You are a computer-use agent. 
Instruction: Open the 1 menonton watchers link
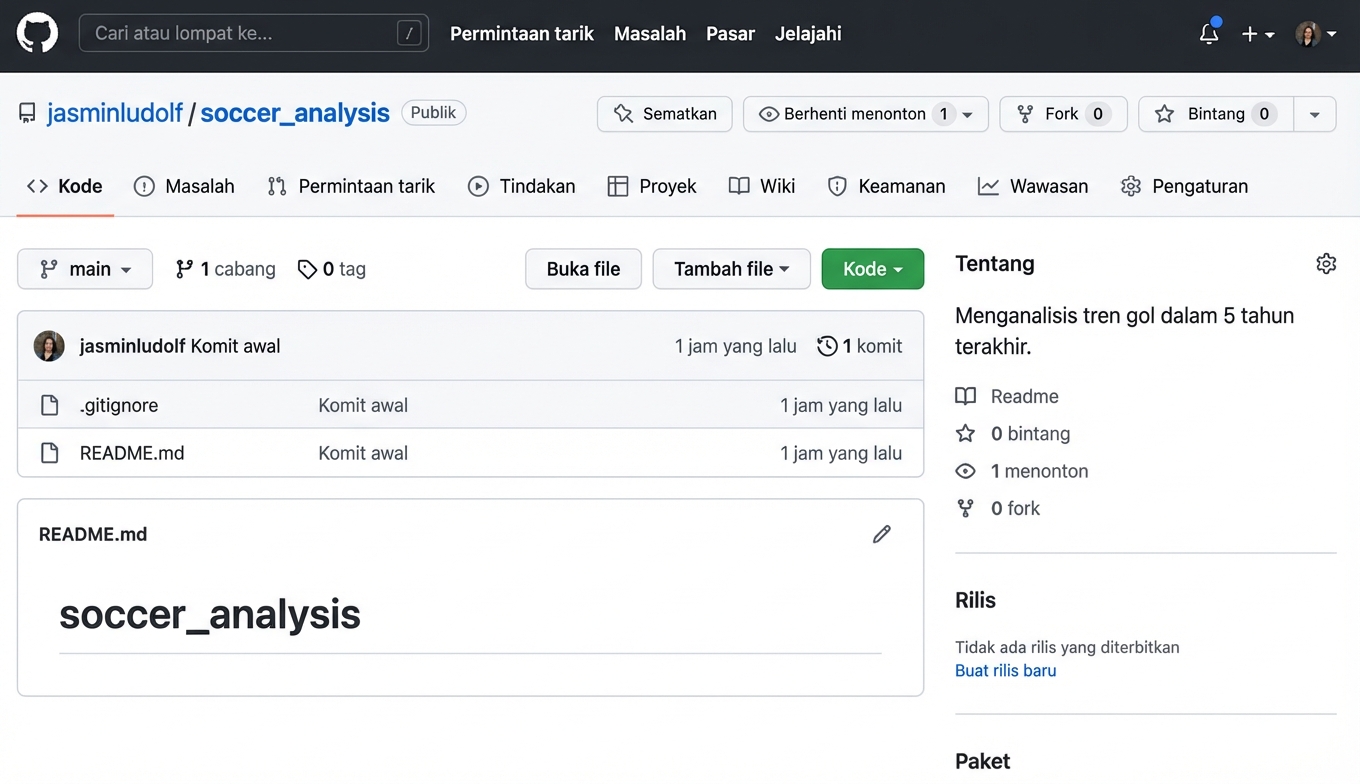coord(1022,471)
